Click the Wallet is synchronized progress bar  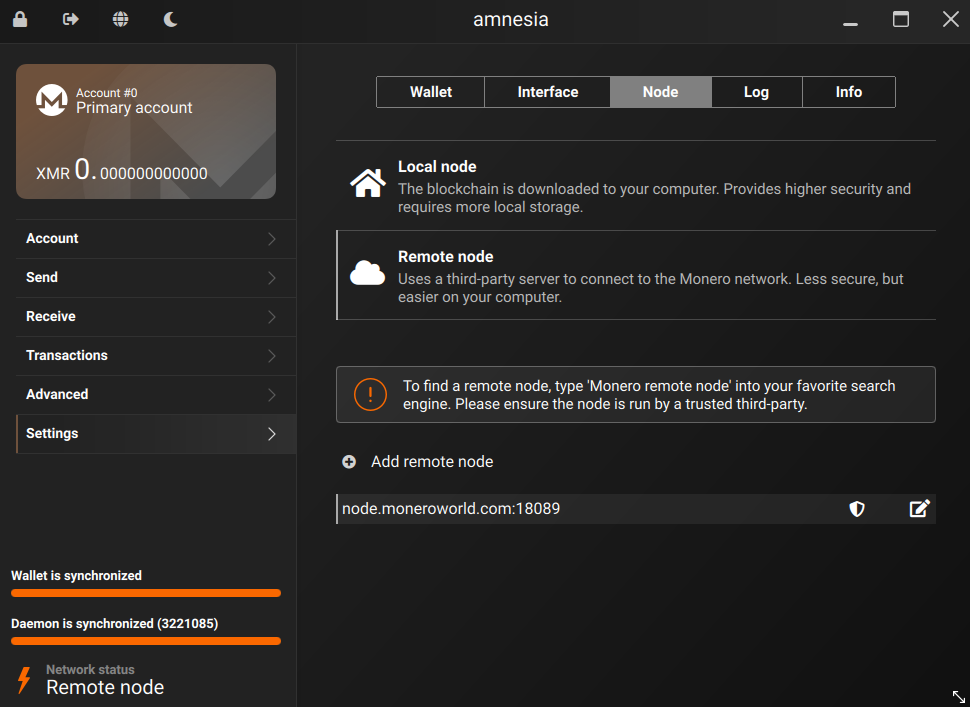tap(146, 593)
